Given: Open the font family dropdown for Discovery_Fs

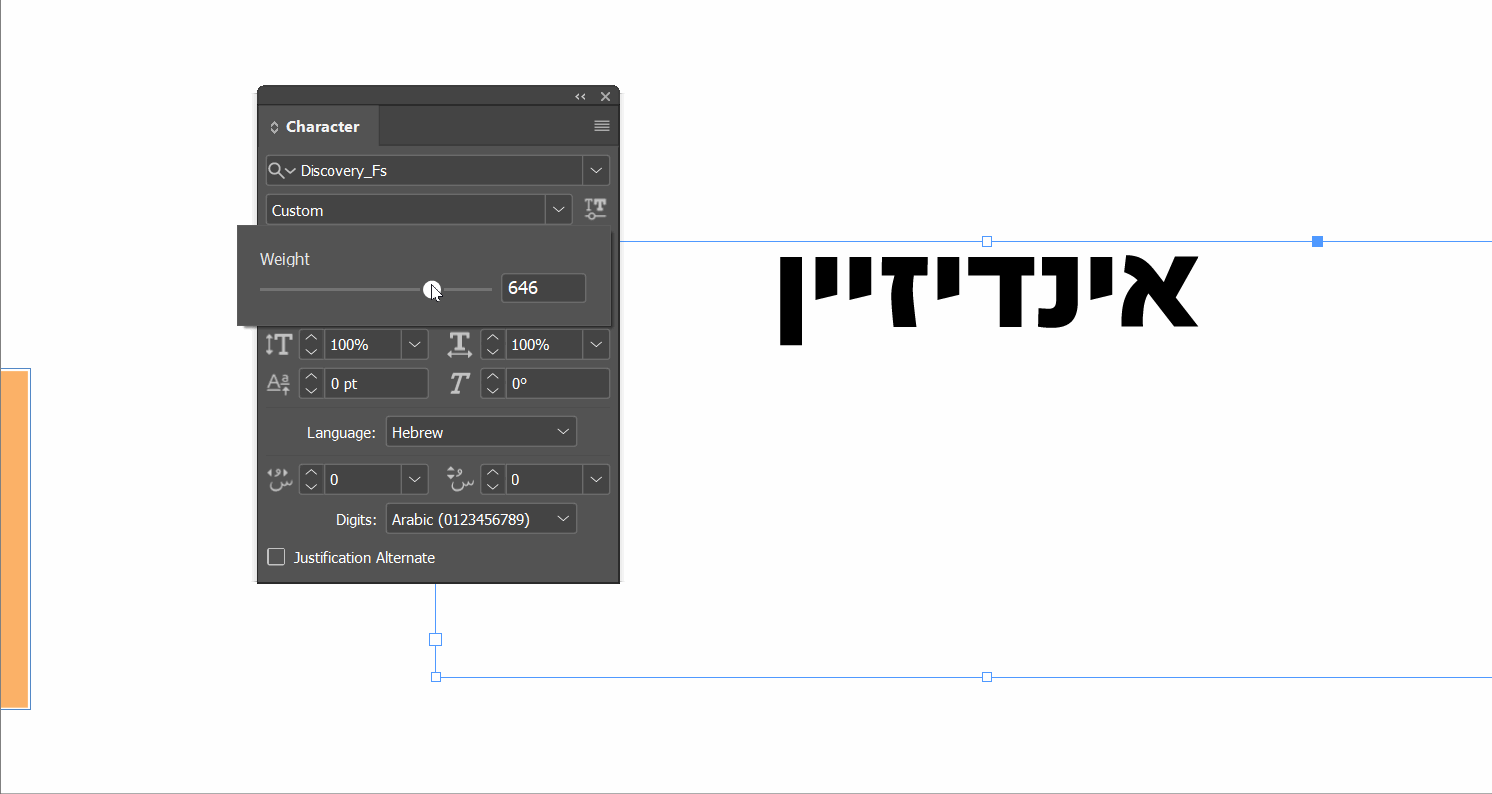Looking at the screenshot, I should tap(595, 170).
